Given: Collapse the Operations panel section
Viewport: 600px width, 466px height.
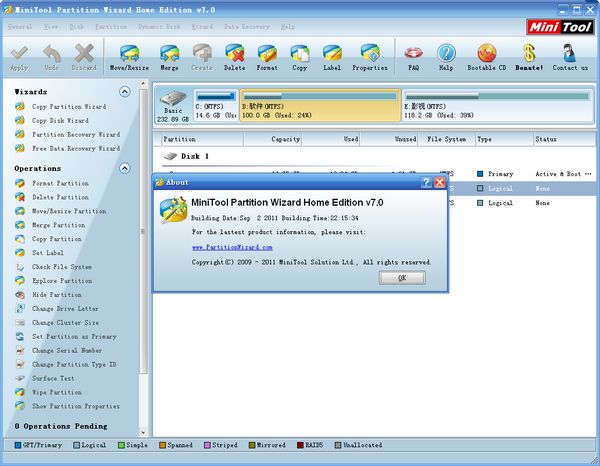Looking at the screenshot, I should tap(125, 168).
